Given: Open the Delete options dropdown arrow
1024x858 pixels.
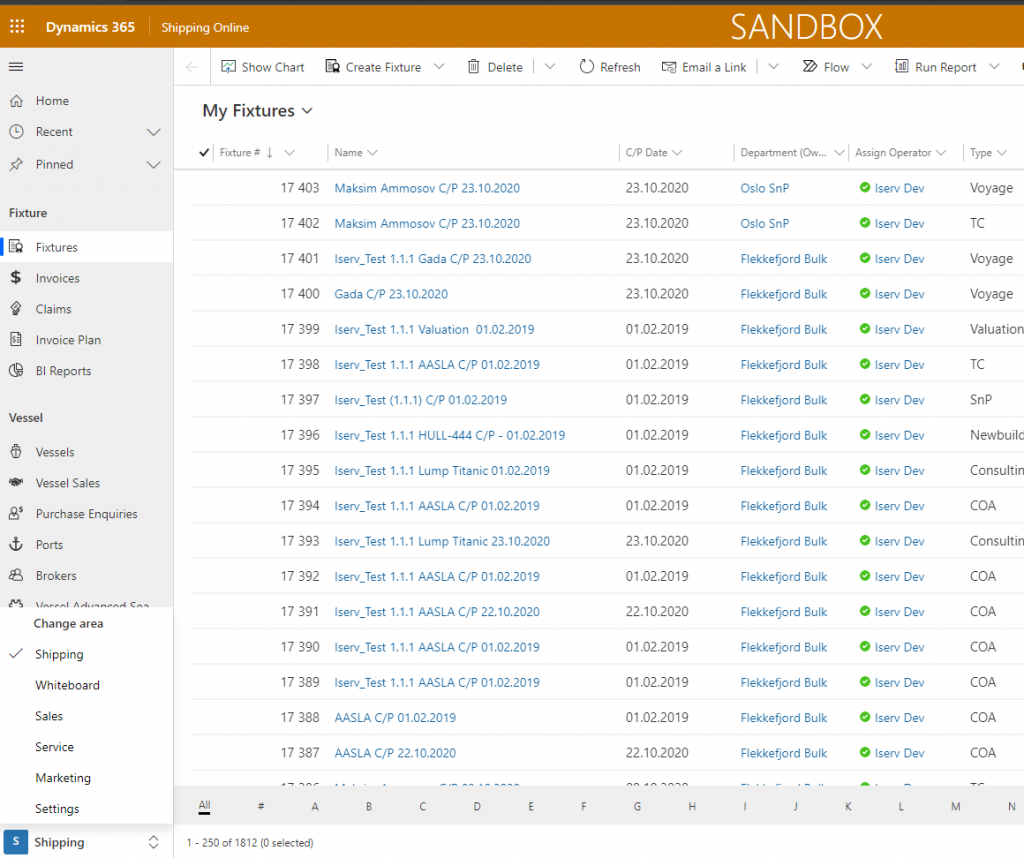Looking at the screenshot, I should pyautogui.click(x=550, y=67).
